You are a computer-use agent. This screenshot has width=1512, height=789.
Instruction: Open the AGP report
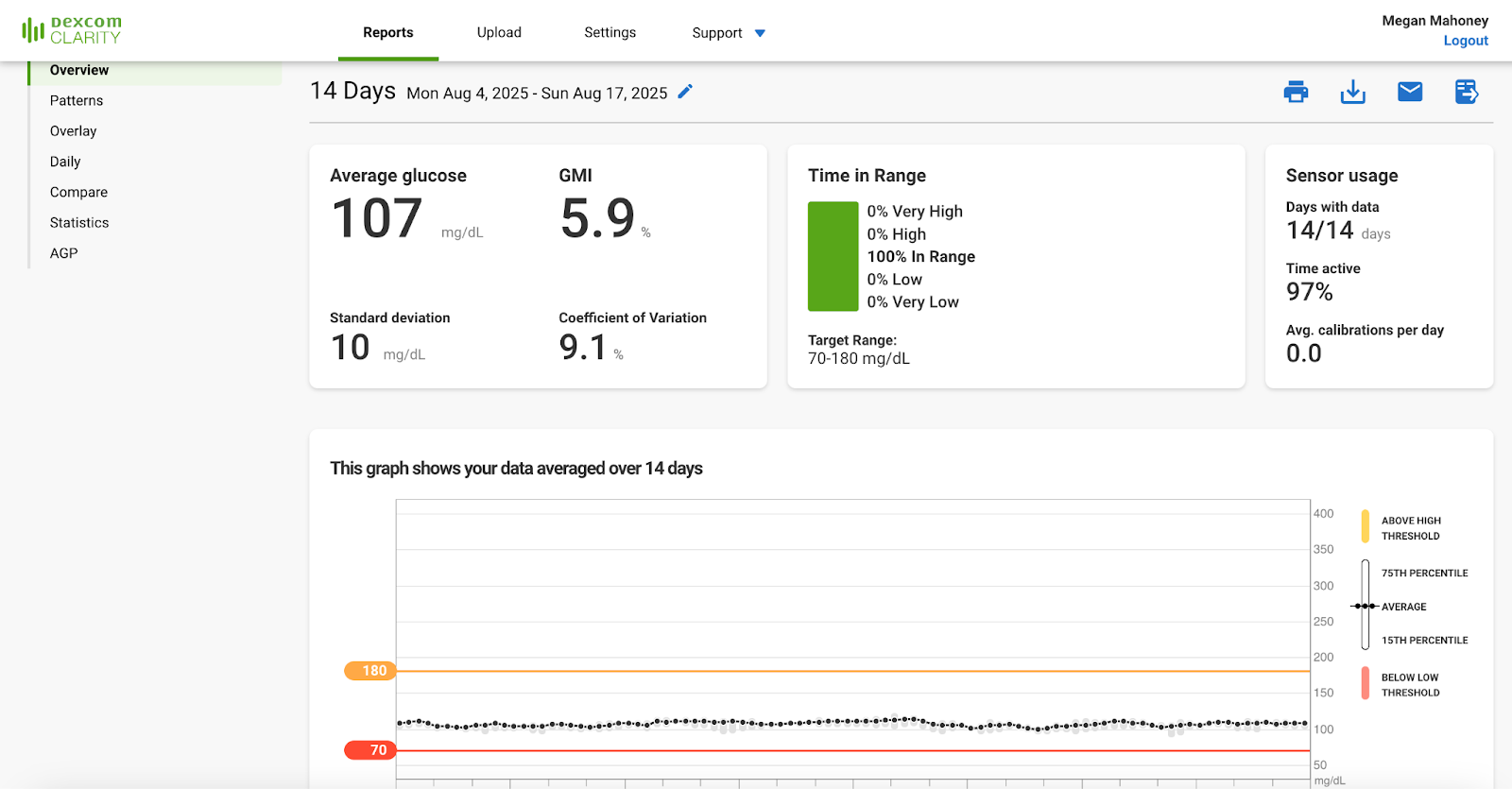pyautogui.click(x=64, y=253)
